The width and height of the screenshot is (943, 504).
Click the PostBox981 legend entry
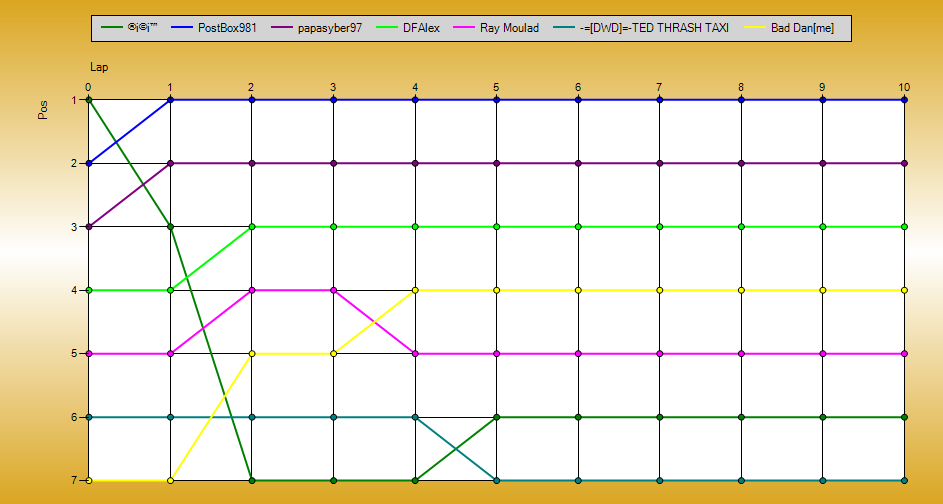(228, 28)
